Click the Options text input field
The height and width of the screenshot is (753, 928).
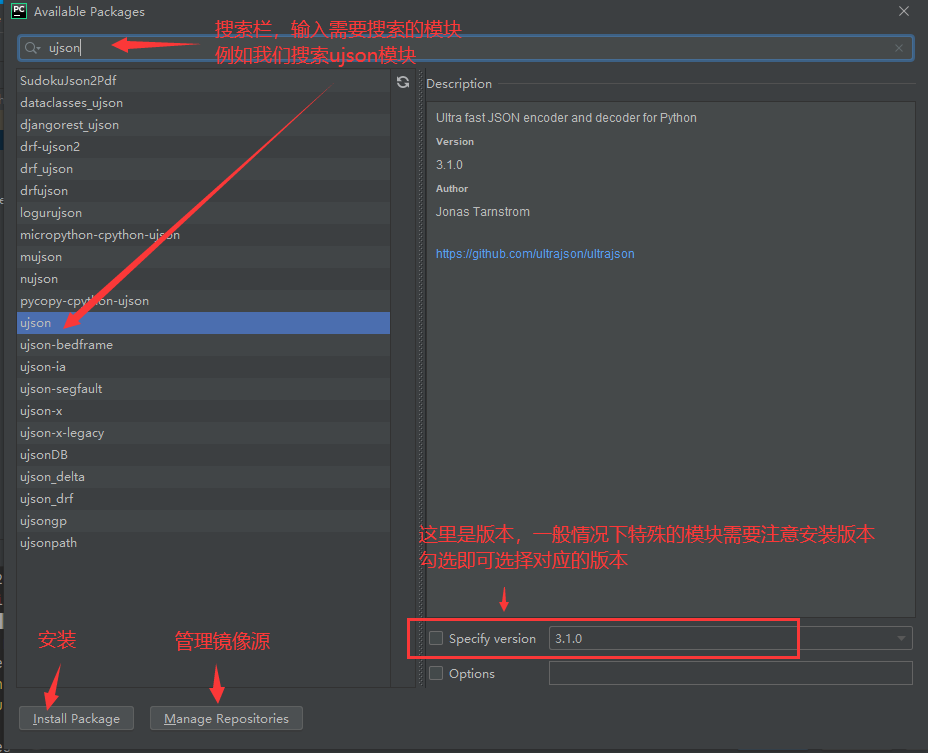(730, 673)
